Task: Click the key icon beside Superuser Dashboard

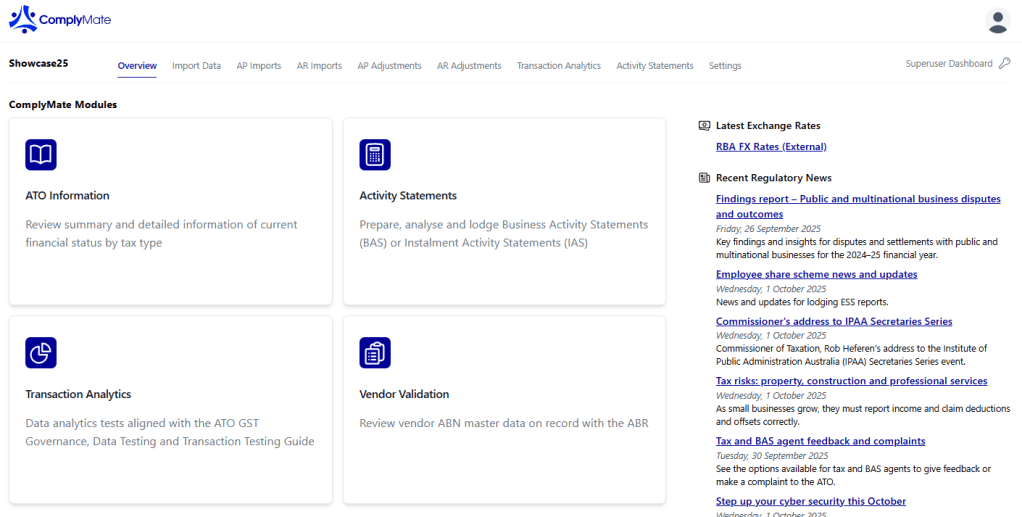Action: [1004, 64]
